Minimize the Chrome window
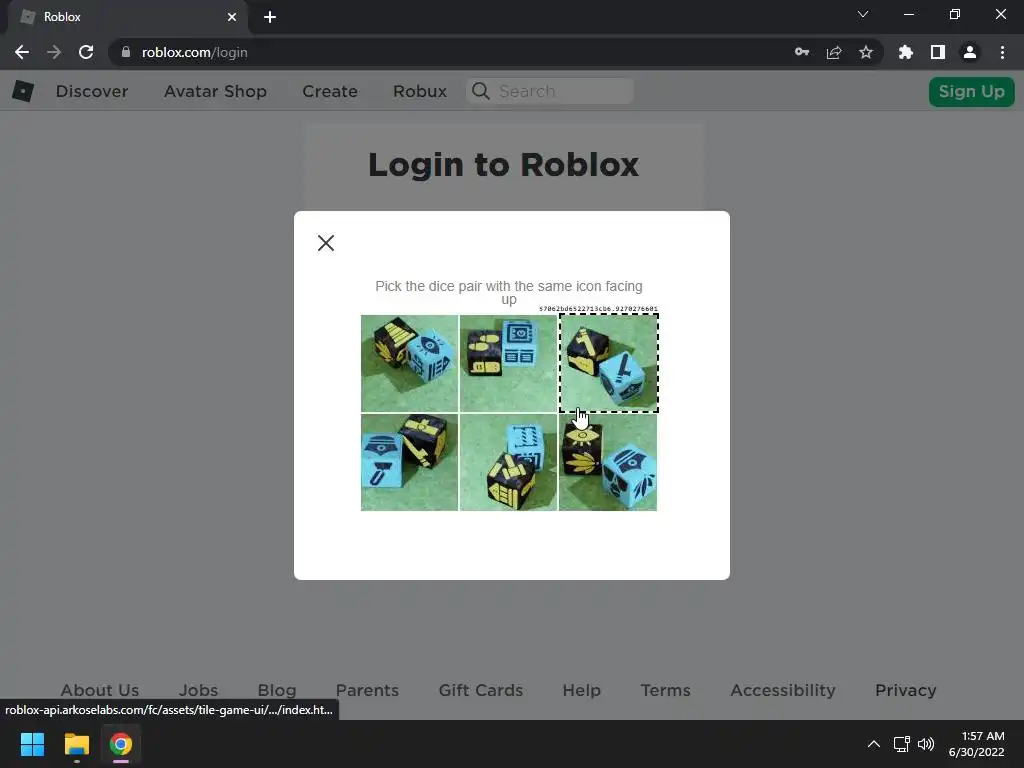The image size is (1024, 768). click(908, 14)
